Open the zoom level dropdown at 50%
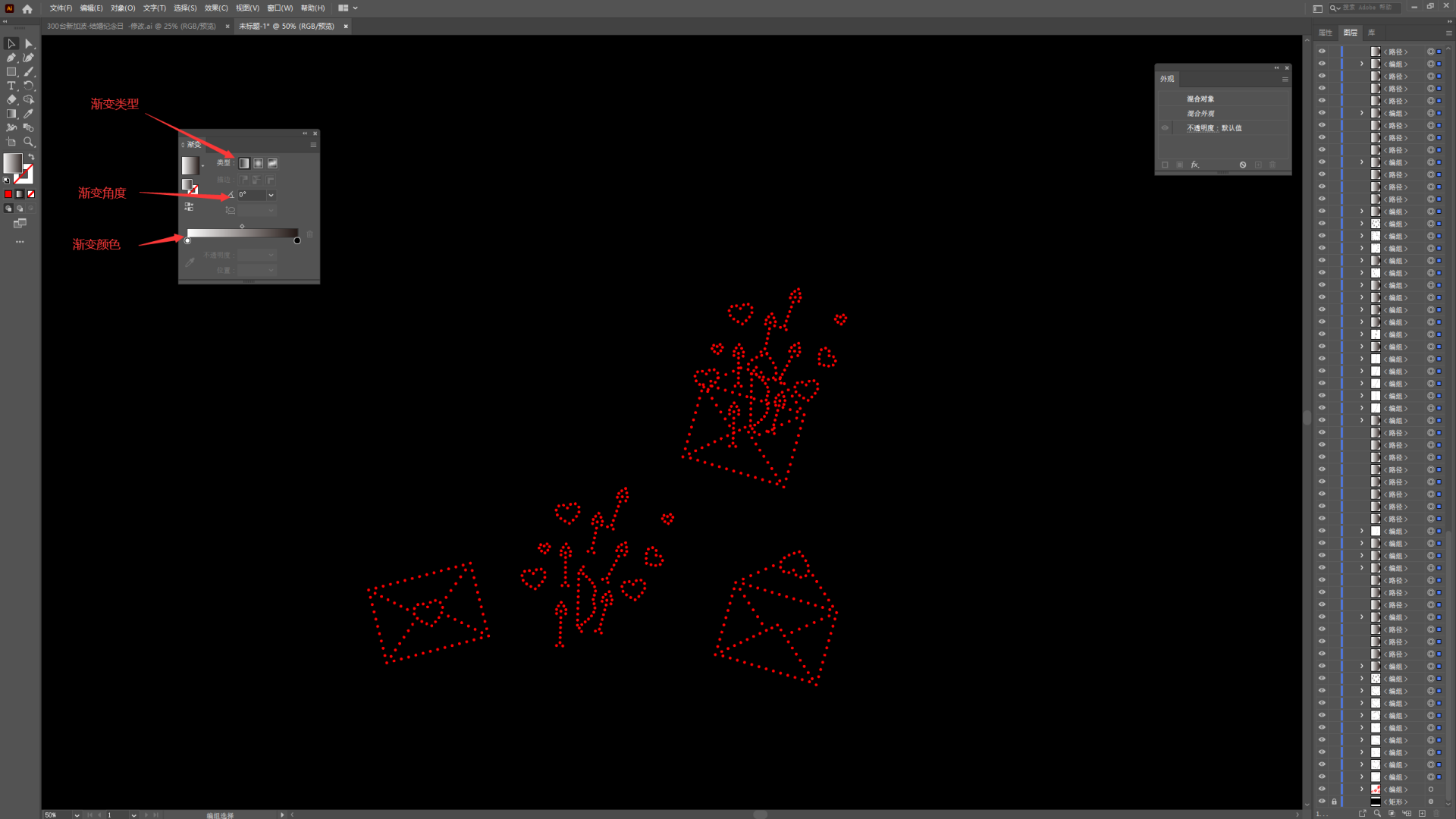The width and height of the screenshot is (1456, 819). click(x=77, y=815)
